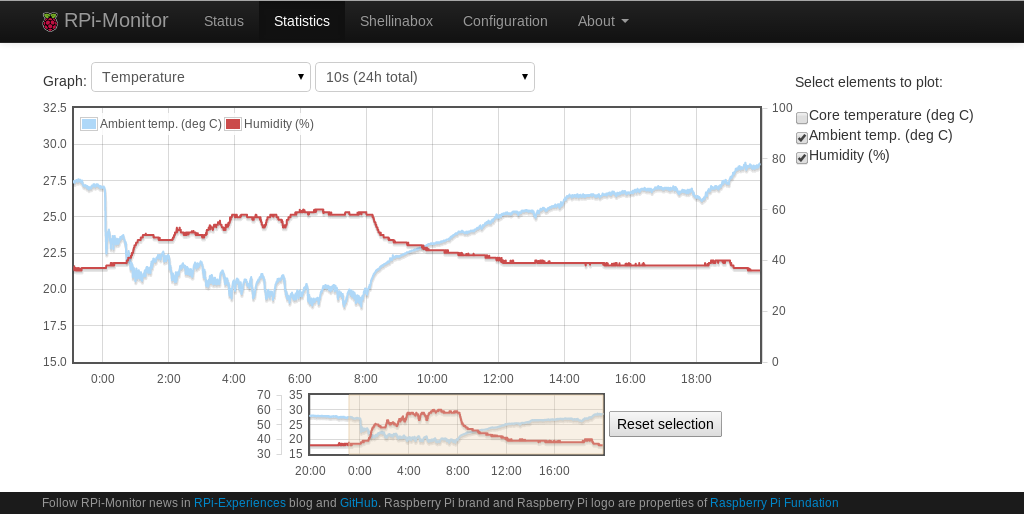Image resolution: width=1024 pixels, height=514 pixels.
Task: Click the blue Ambient temp legend swatch
Action: tap(89, 124)
